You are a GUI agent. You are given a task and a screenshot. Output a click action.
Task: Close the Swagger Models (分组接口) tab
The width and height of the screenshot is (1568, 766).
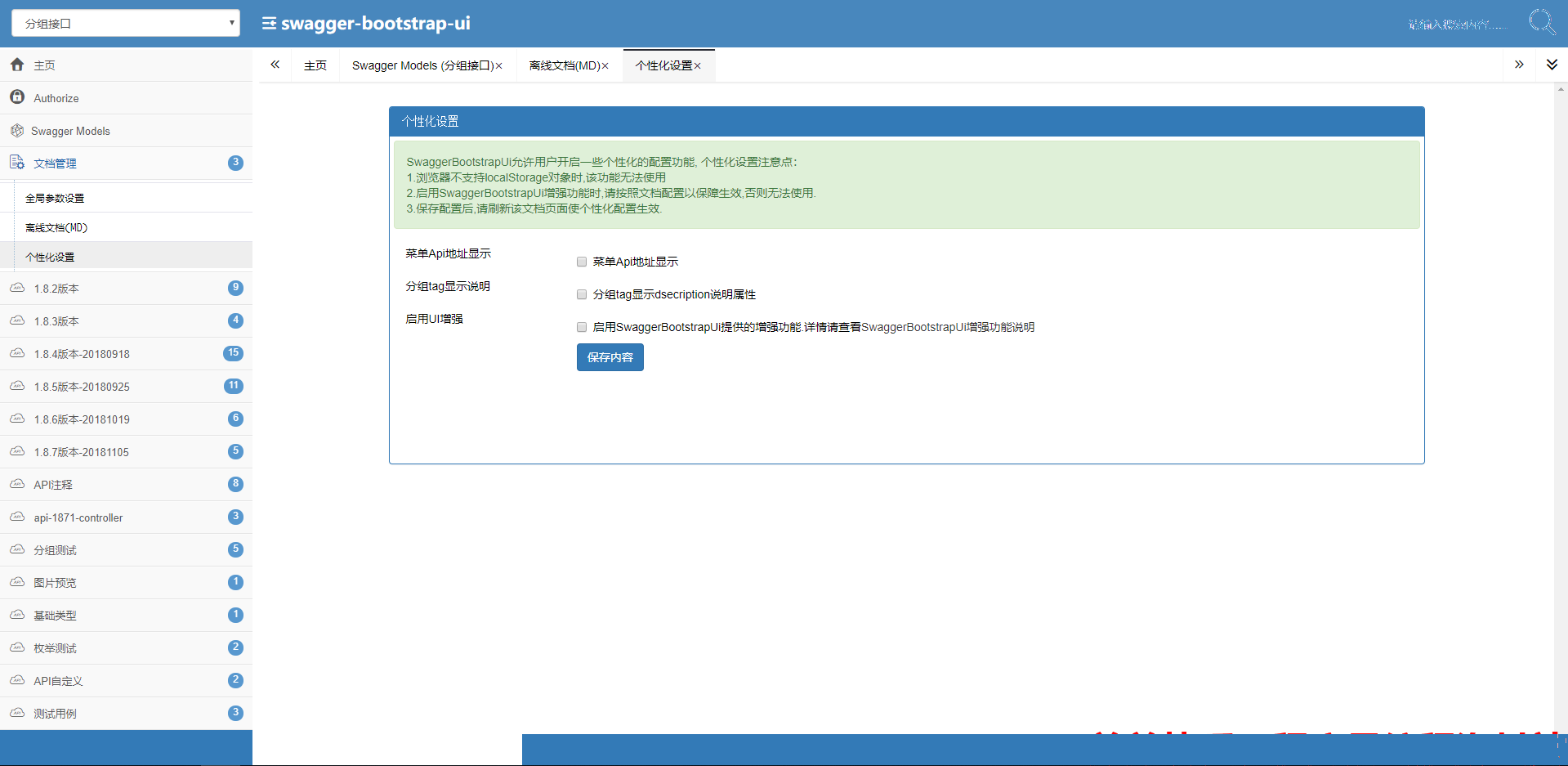[498, 66]
